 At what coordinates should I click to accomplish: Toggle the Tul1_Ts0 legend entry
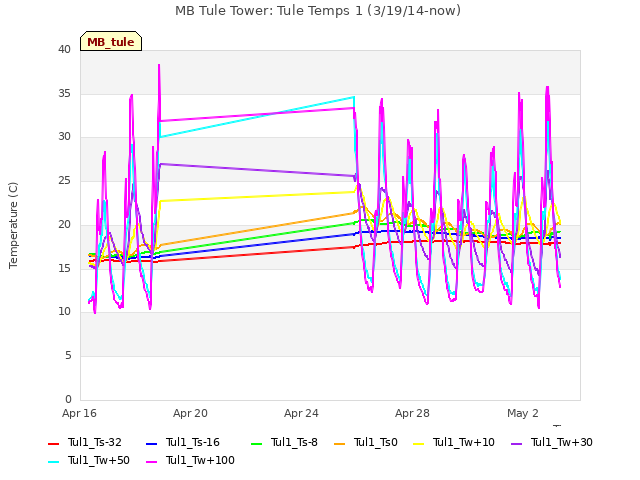coord(366,442)
